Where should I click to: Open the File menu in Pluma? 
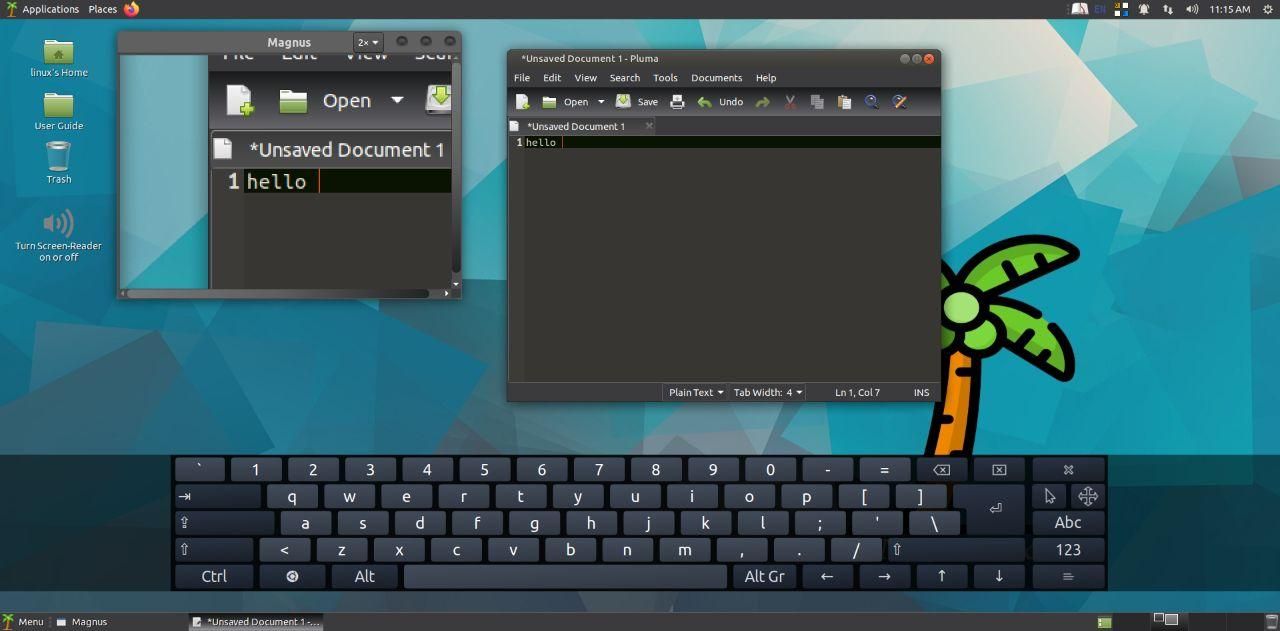click(522, 77)
